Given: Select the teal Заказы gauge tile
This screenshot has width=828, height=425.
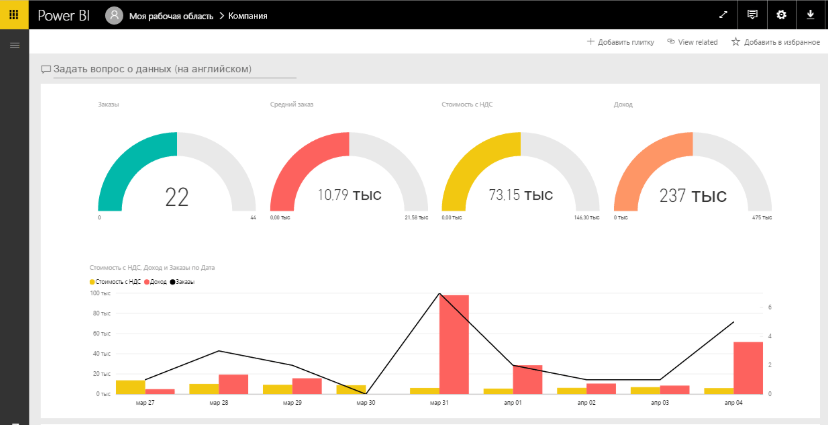Looking at the screenshot, I should click(x=177, y=172).
